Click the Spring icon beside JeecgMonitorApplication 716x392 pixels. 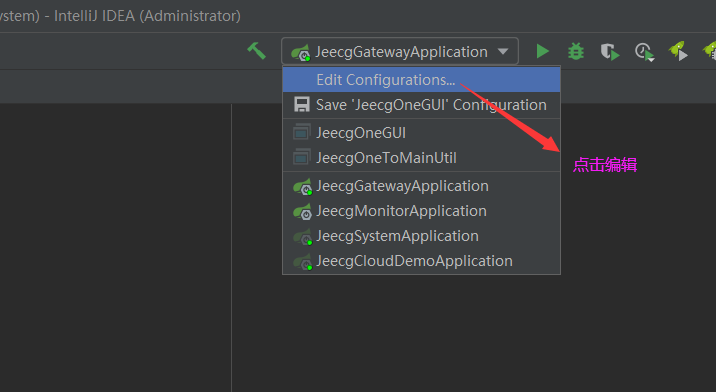pyautogui.click(x=302, y=212)
